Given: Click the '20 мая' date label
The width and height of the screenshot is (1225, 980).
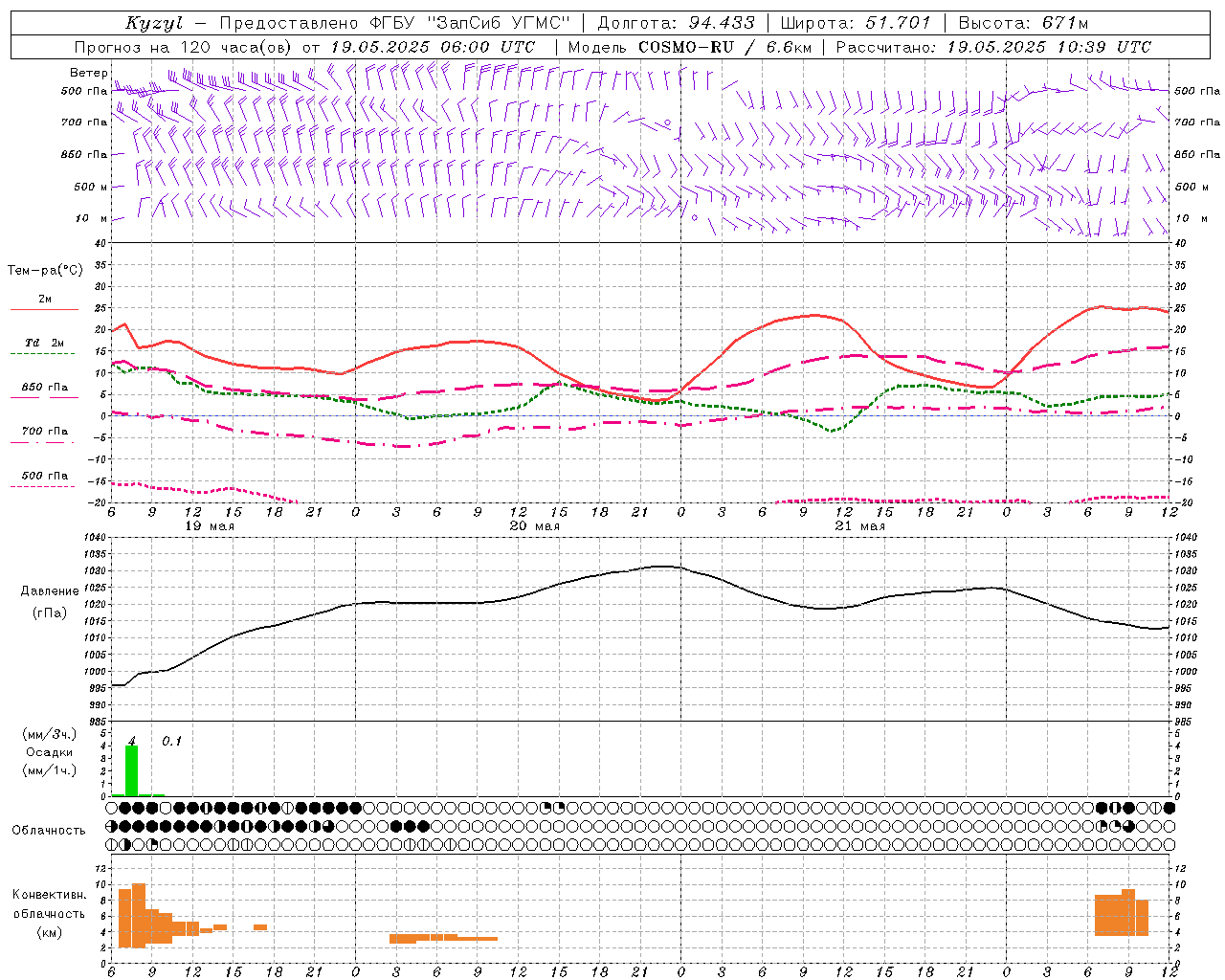Looking at the screenshot, I should click(x=534, y=526).
